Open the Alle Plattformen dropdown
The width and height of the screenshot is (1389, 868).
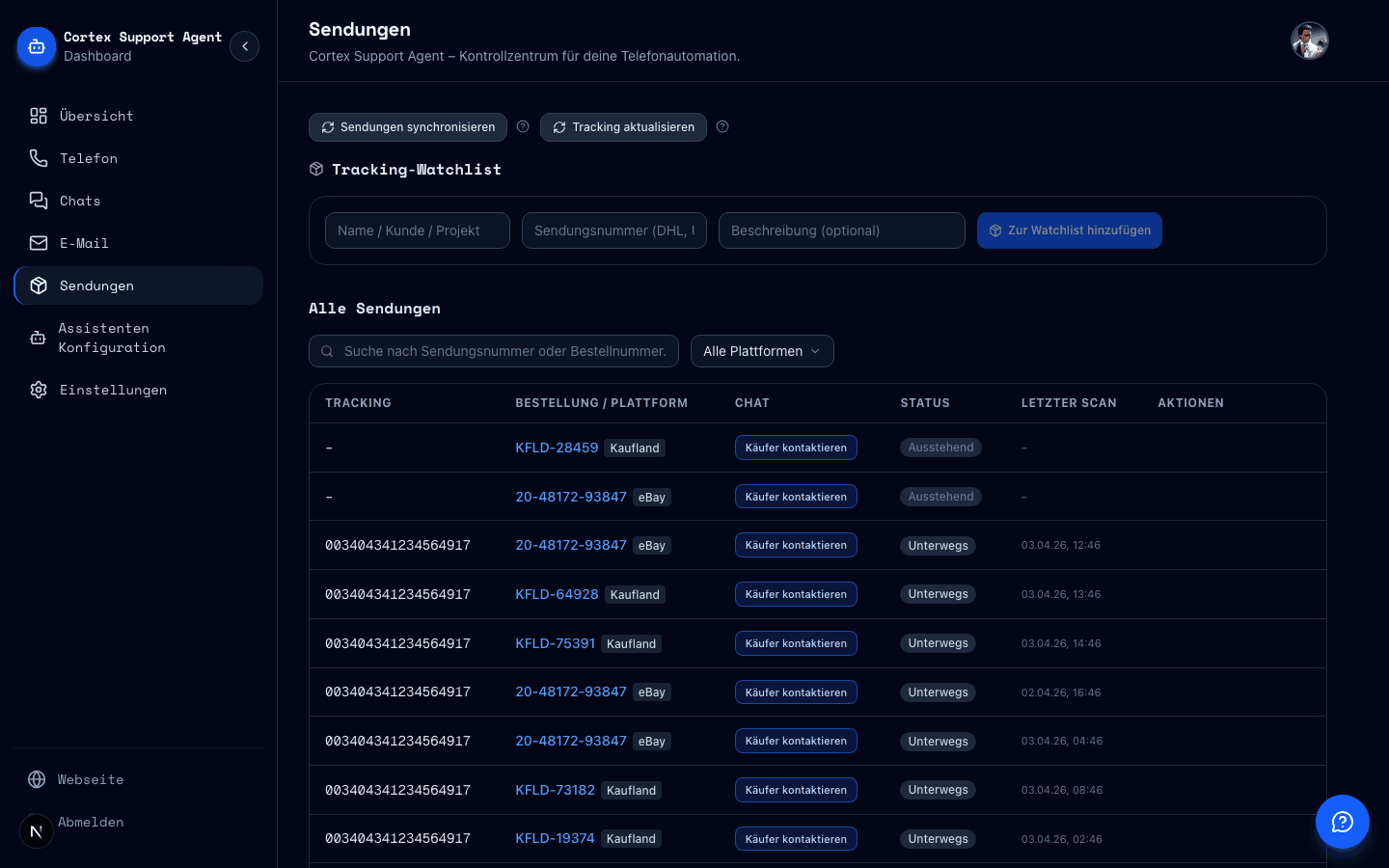coord(762,351)
